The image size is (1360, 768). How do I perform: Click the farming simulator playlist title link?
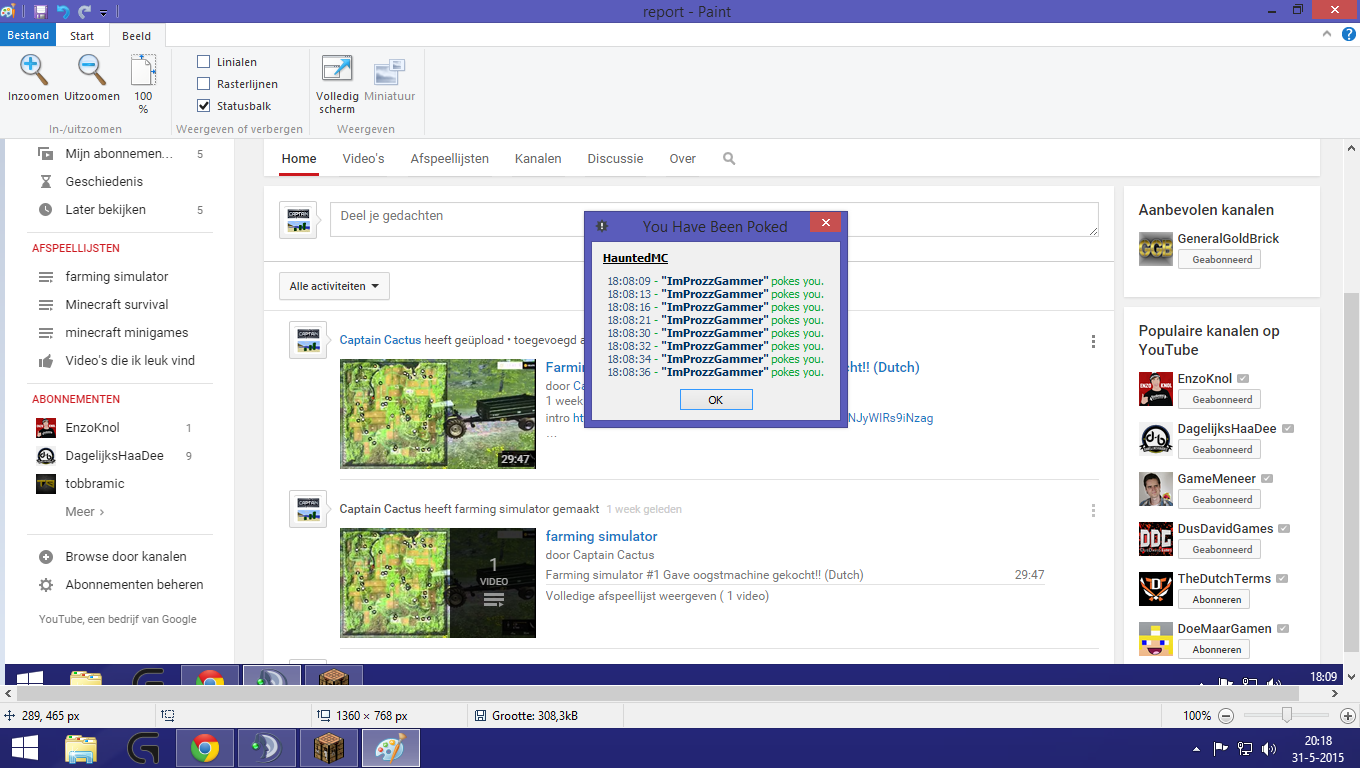click(x=601, y=536)
